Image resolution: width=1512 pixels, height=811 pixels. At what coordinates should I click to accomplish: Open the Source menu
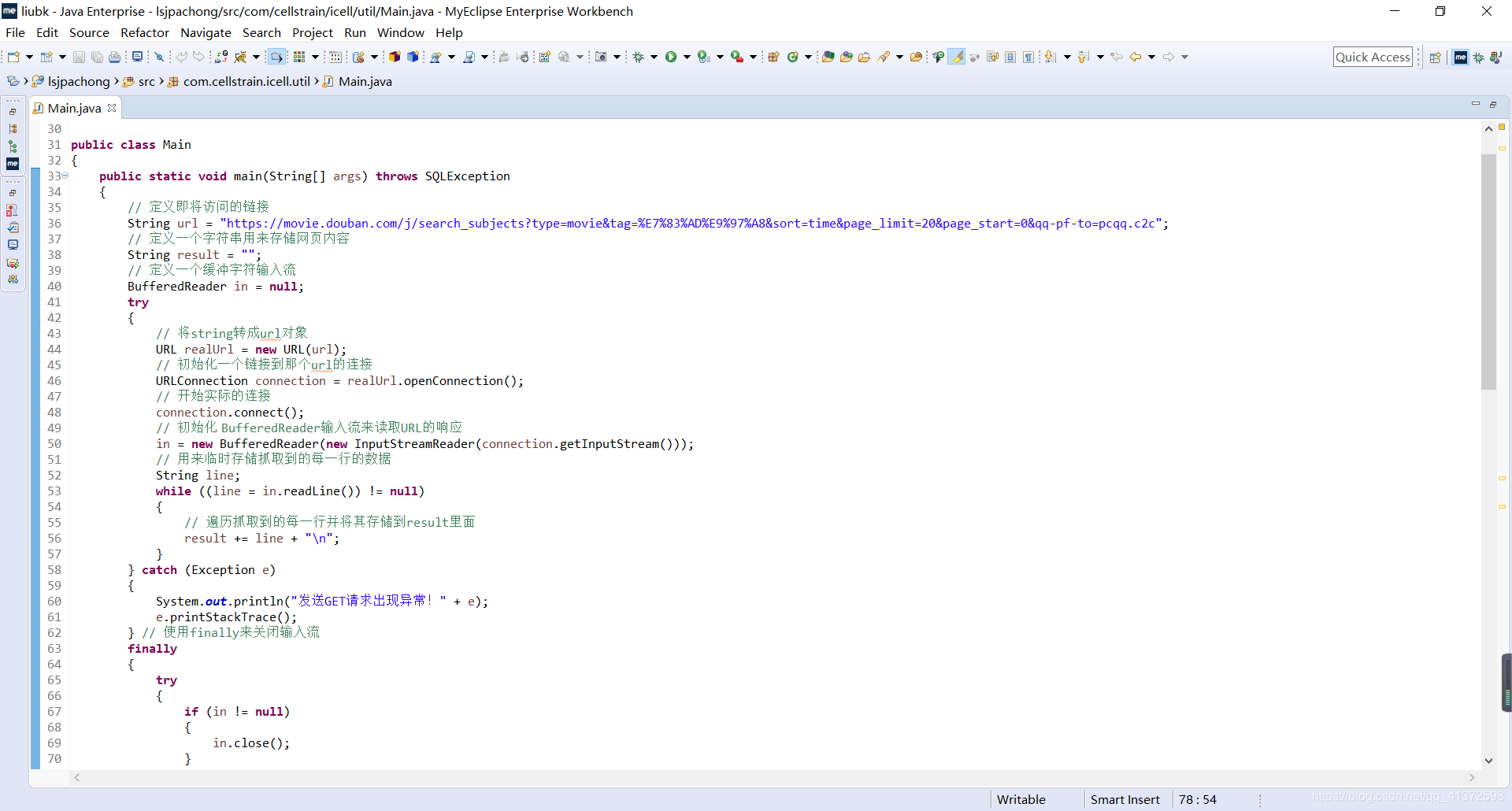89,32
